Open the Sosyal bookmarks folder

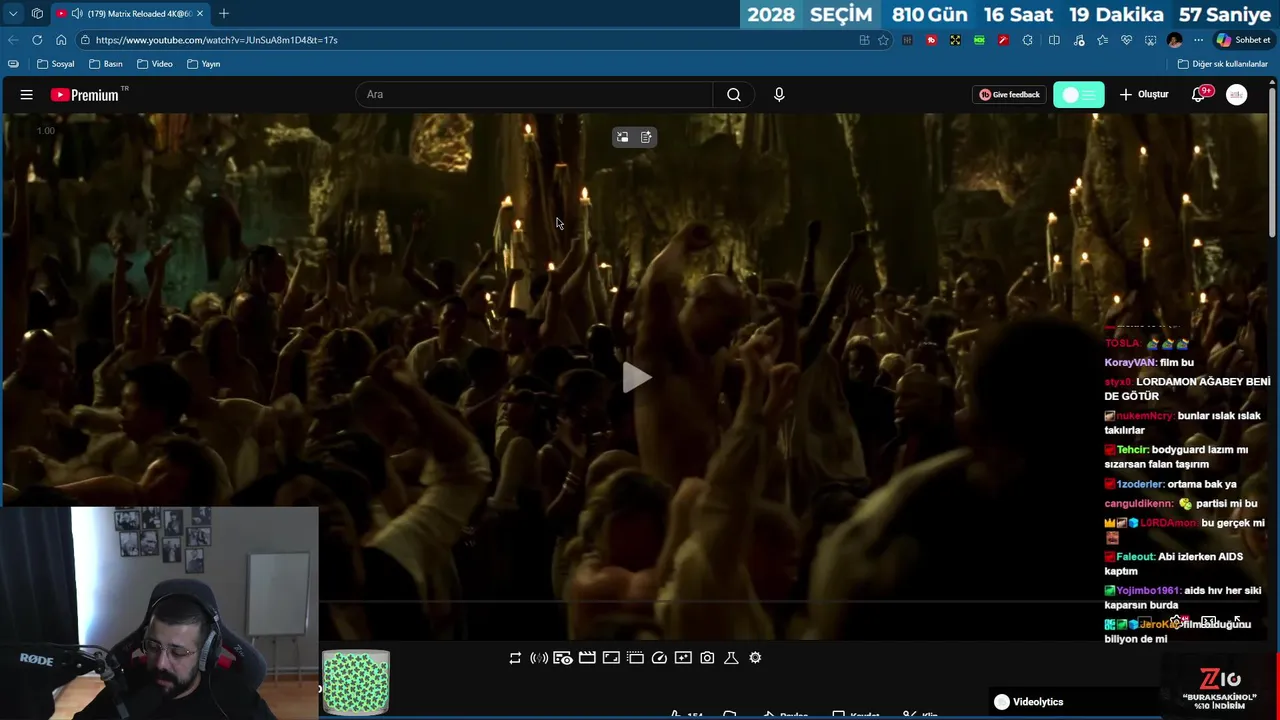56,64
